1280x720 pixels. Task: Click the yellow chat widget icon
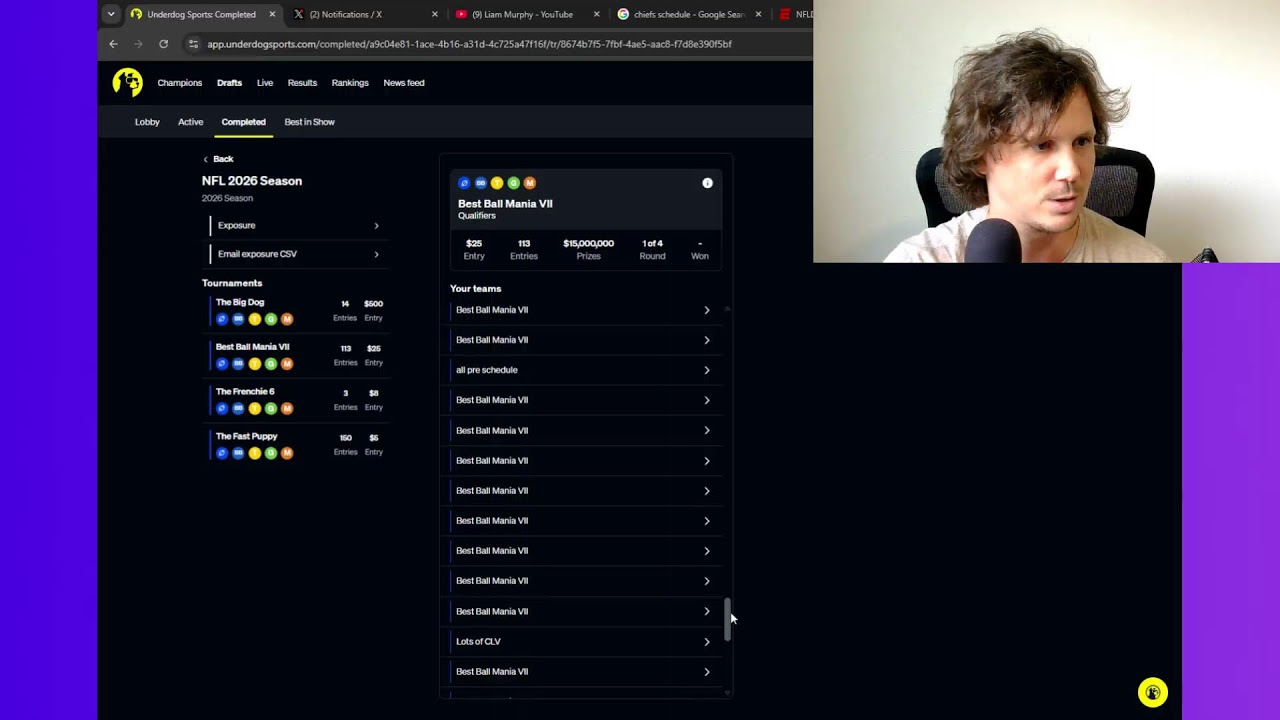[1152, 692]
